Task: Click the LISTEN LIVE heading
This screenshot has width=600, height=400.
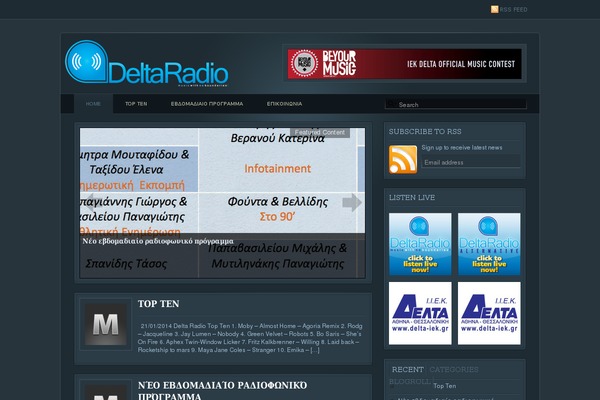Action: (x=412, y=198)
